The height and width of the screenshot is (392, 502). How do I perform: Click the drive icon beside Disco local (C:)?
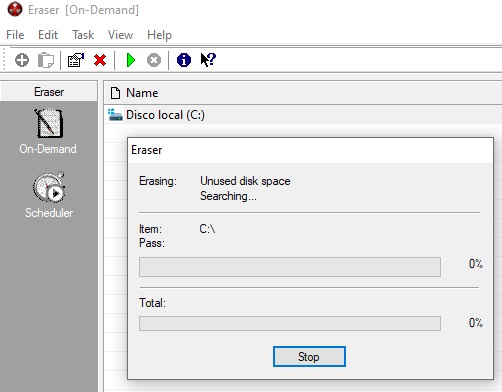pos(115,115)
